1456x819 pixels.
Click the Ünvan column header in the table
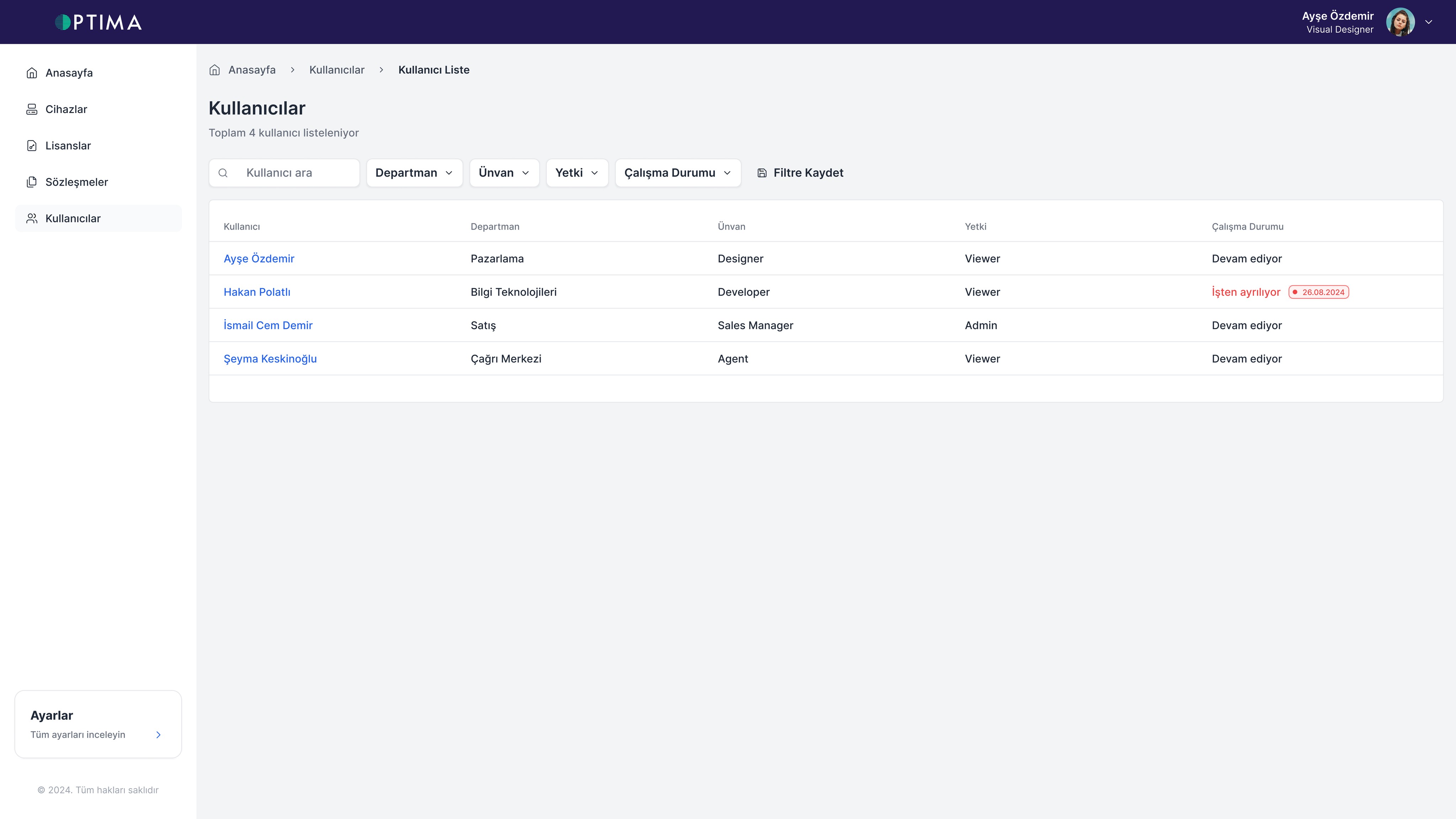click(732, 227)
